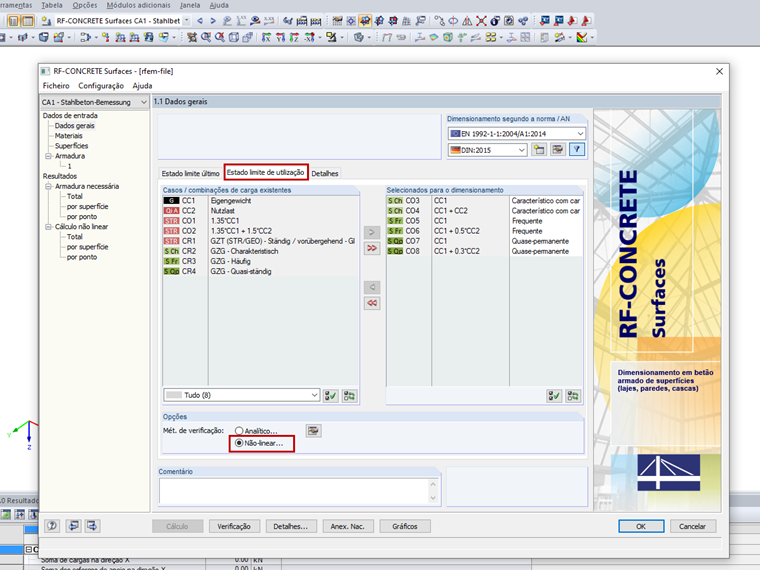Click red X icon in main toolbar
The image size is (760, 570).
pos(481,21)
